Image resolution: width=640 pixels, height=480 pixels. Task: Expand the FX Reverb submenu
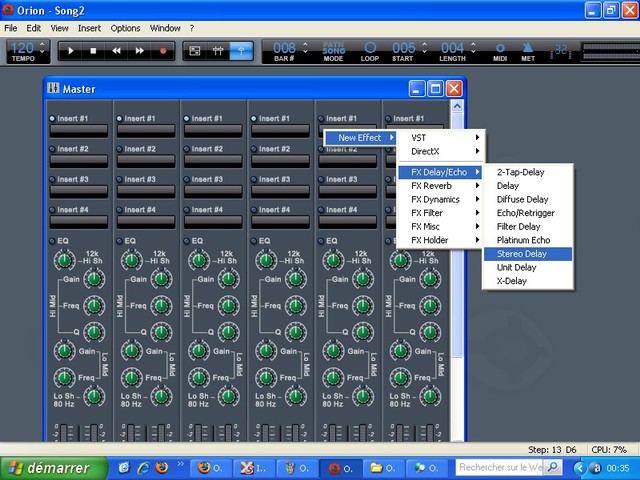coord(441,186)
